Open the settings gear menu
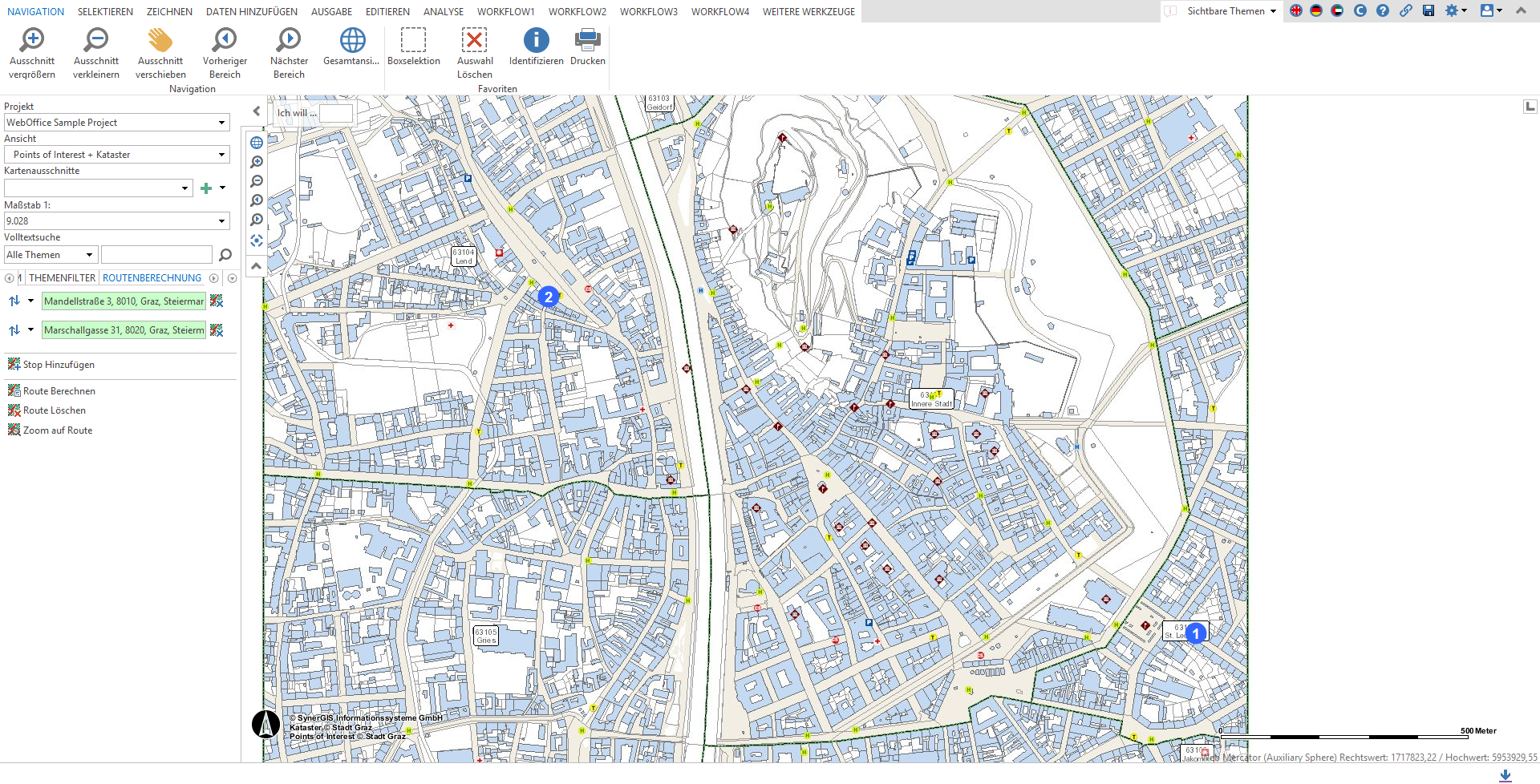The height and width of the screenshot is (784, 1540). coord(1452,11)
